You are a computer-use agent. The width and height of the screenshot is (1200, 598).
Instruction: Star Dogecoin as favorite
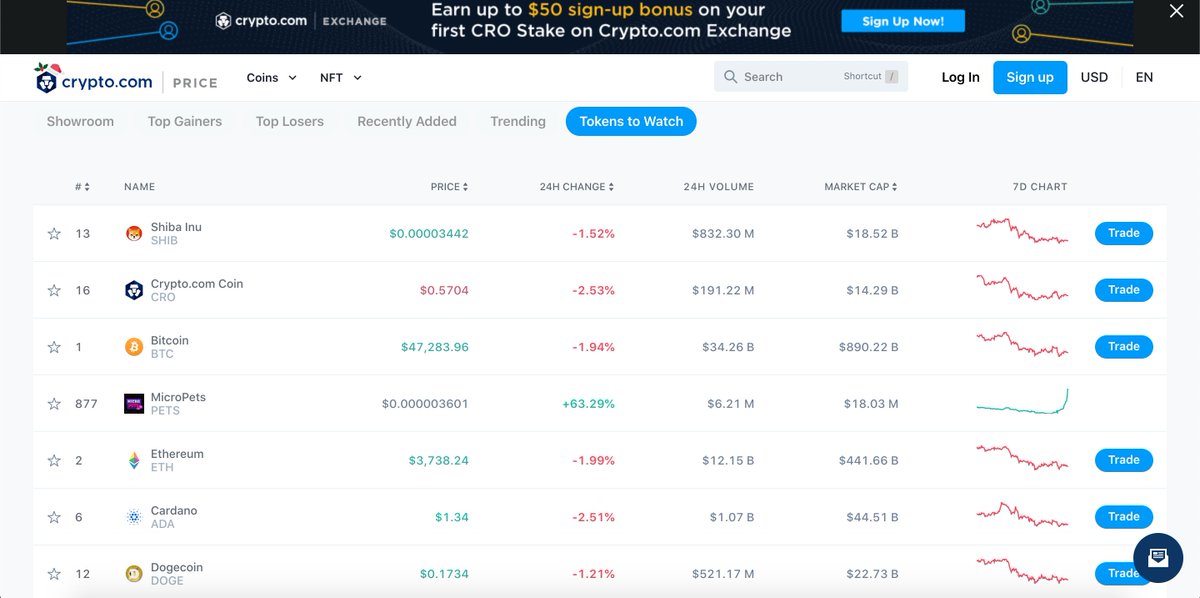54,574
